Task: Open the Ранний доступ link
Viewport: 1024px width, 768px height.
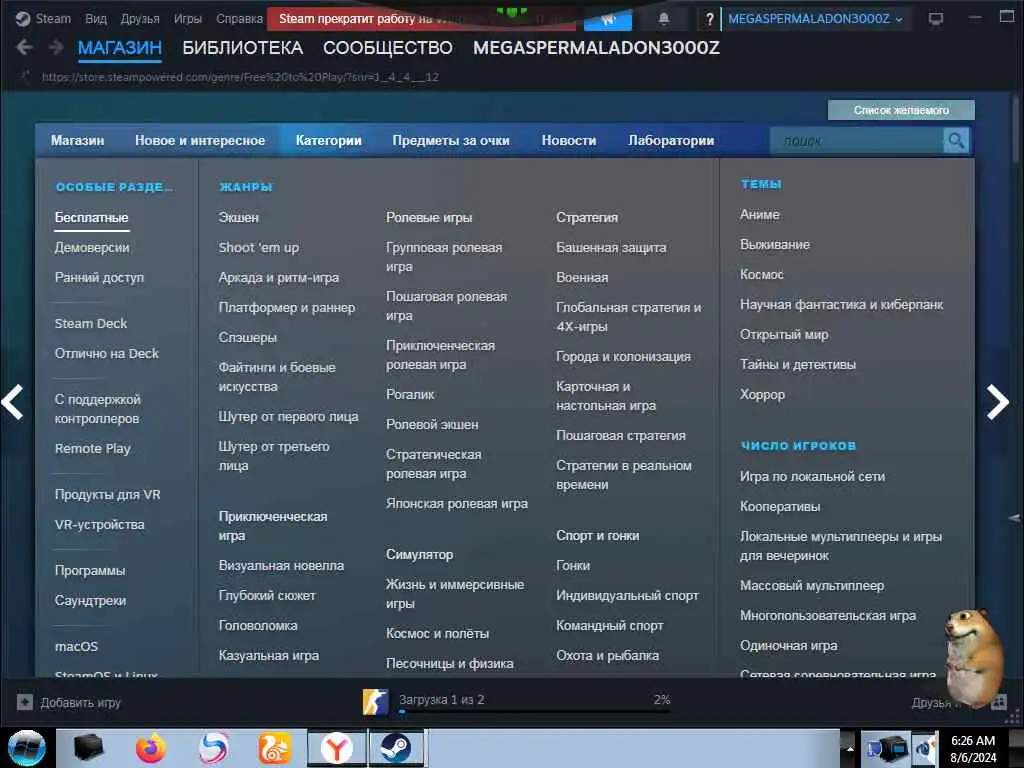Action: 99,278
